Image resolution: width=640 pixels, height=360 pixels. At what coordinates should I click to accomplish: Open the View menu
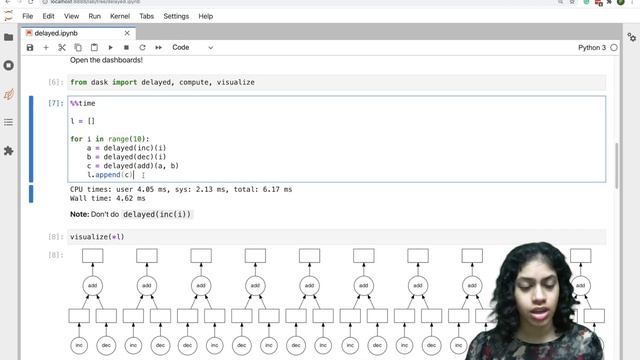coord(71,16)
